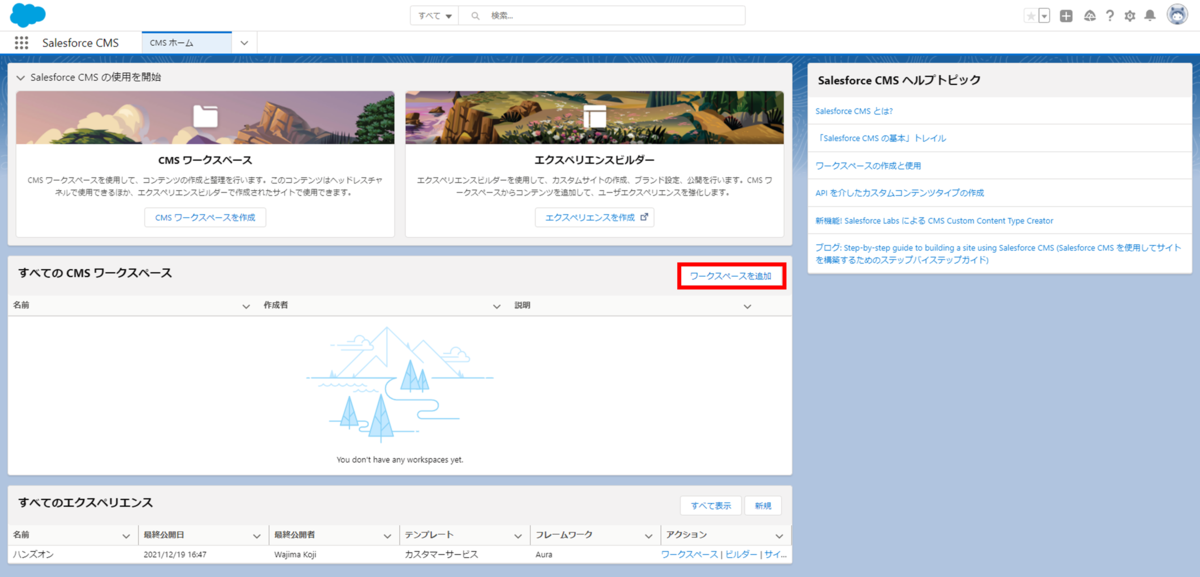Open the 作成者 column menu

pyautogui.click(x=496, y=306)
